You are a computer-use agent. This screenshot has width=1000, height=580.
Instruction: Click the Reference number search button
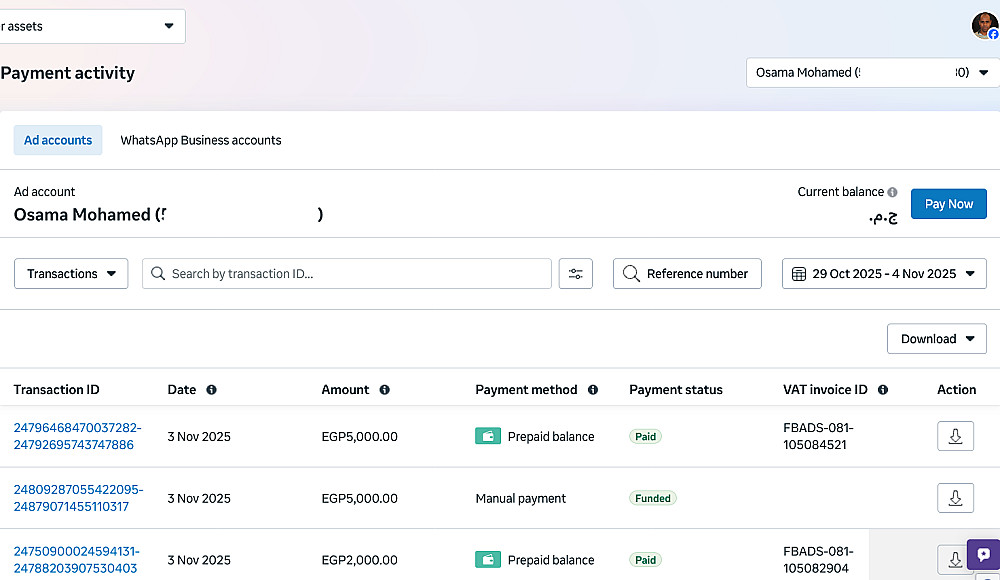click(687, 274)
